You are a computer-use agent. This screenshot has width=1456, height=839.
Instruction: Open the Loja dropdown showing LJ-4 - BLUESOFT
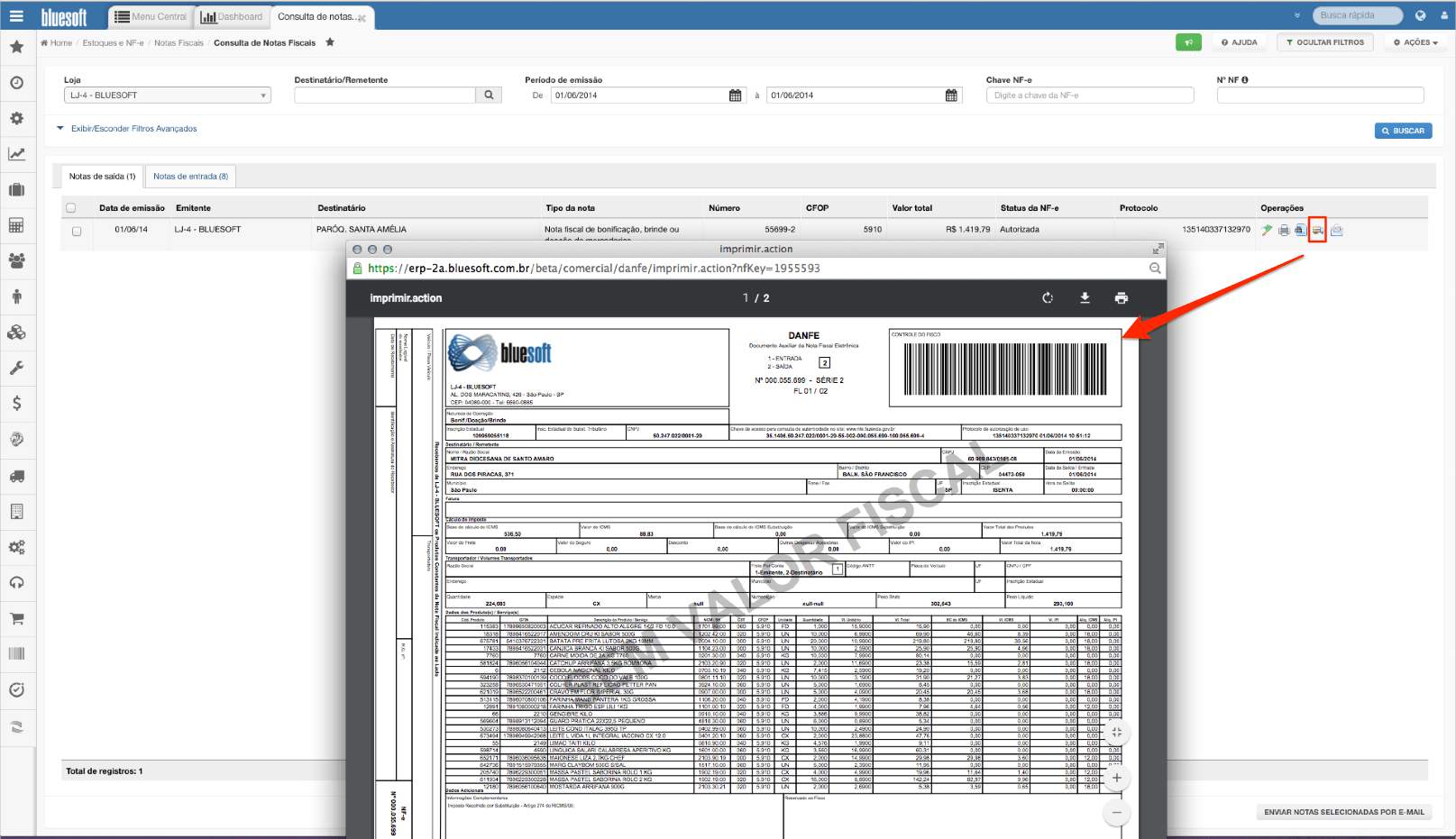pyautogui.click(x=167, y=95)
